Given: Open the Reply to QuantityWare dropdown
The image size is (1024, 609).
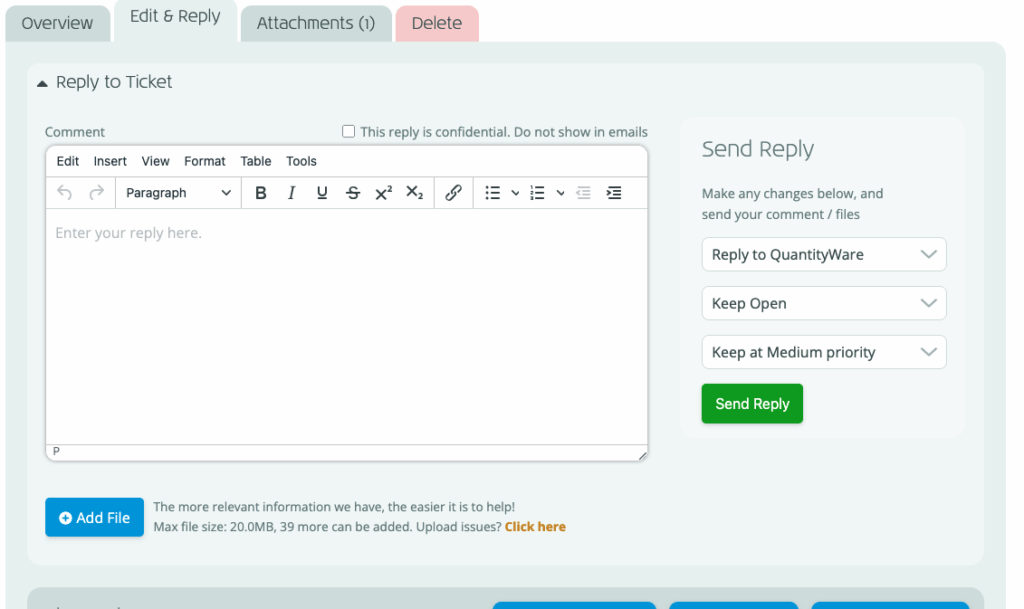Looking at the screenshot, I should coord(824,255).
